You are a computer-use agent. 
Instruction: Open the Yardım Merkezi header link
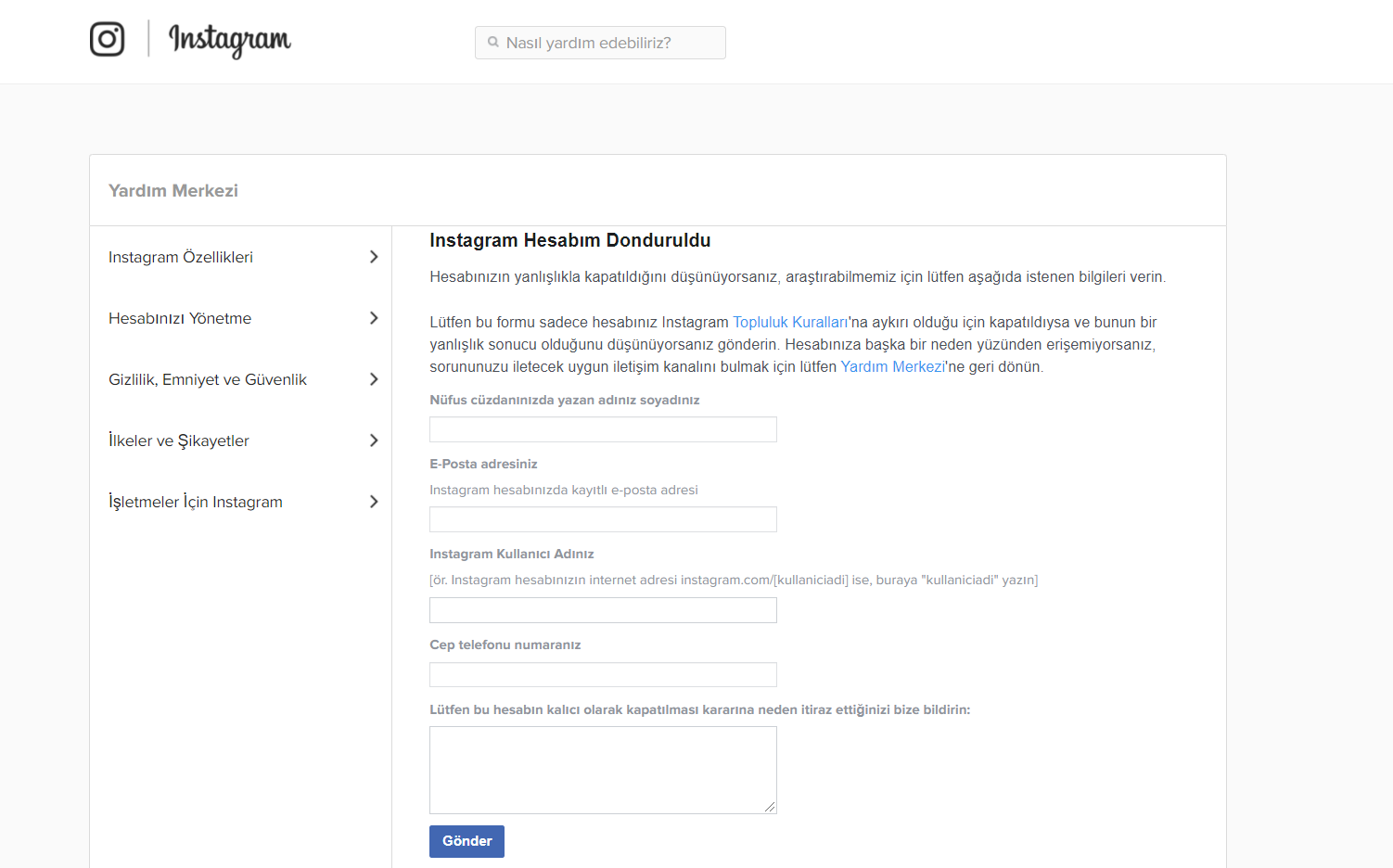point(173,190)
